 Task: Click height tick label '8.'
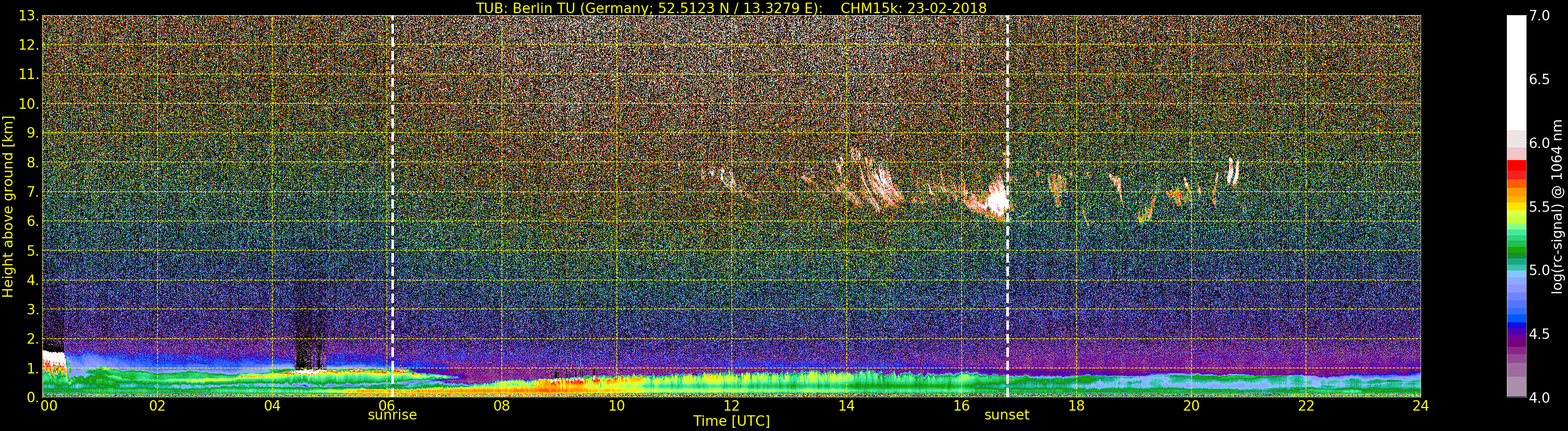coord(32,163)
